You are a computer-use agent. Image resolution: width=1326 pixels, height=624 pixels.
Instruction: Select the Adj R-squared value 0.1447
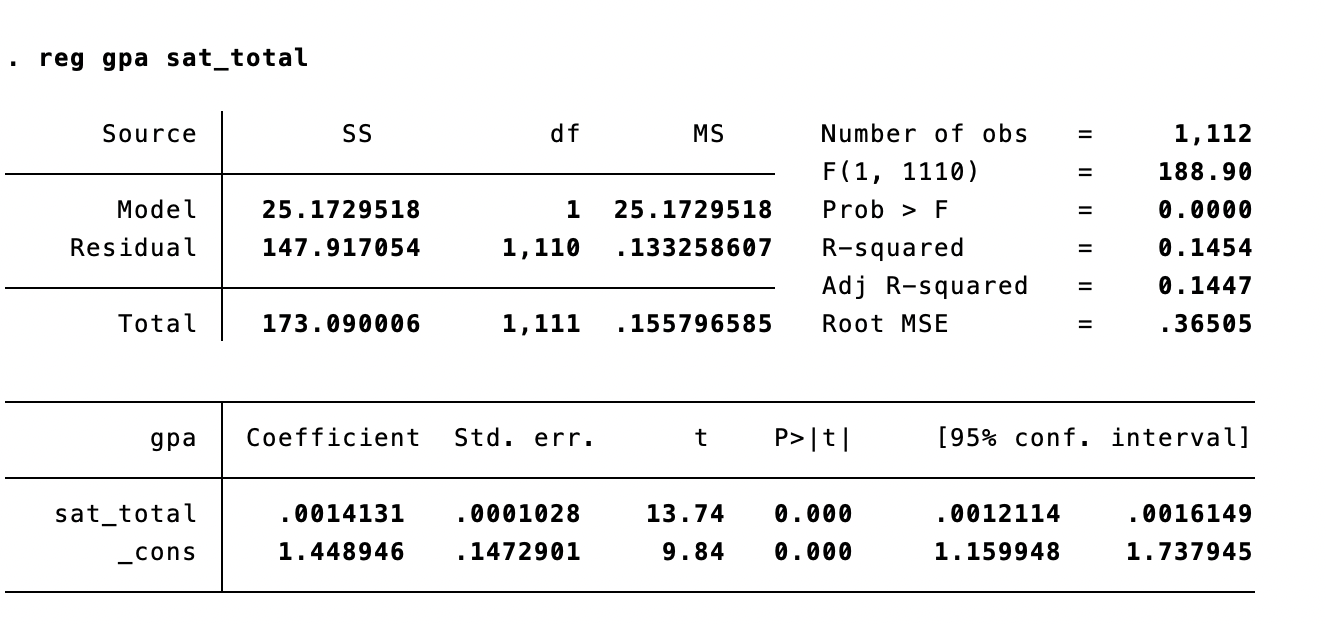(1205, 286)
